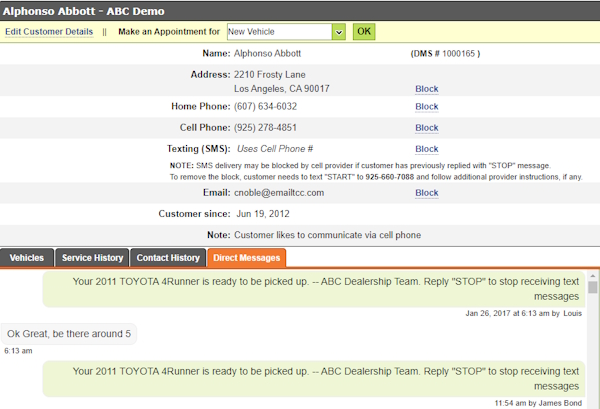
Task: View the Contact History tab
Action: (168, 258)
